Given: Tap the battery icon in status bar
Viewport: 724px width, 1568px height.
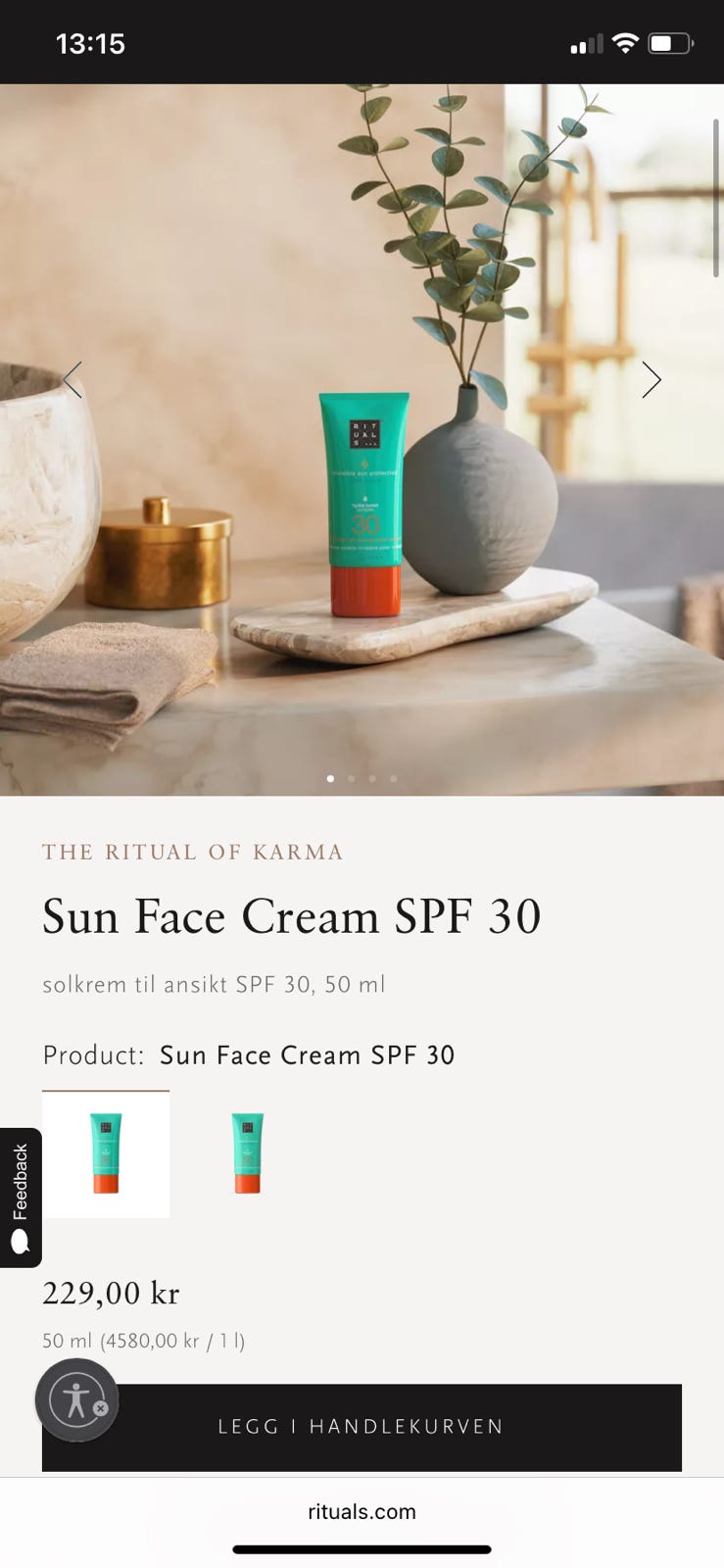Looking at the screenshot, I should pyautogui.click(x=671, y=43).
